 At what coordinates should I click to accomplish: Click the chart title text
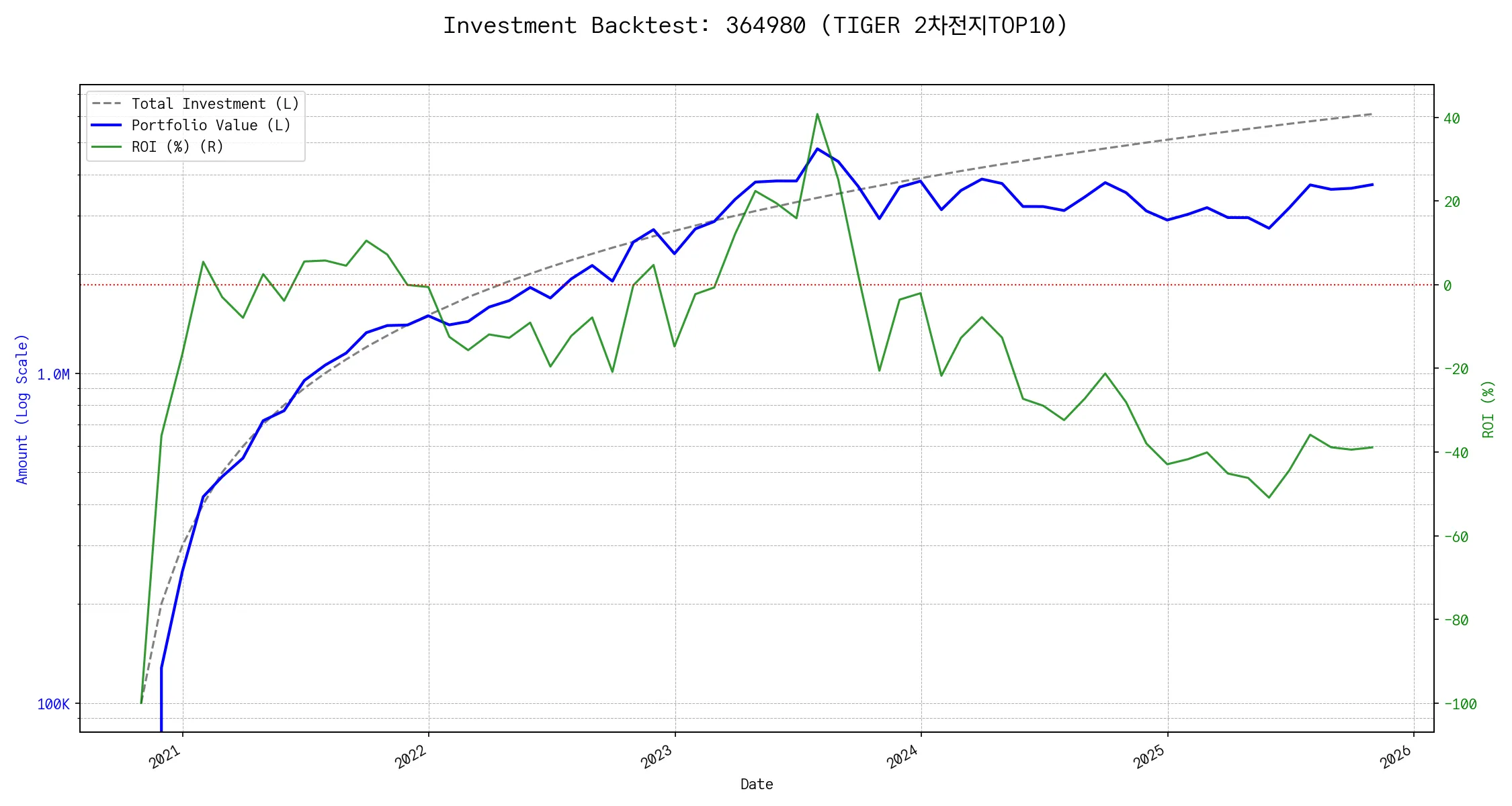click(x=755, y=26)
